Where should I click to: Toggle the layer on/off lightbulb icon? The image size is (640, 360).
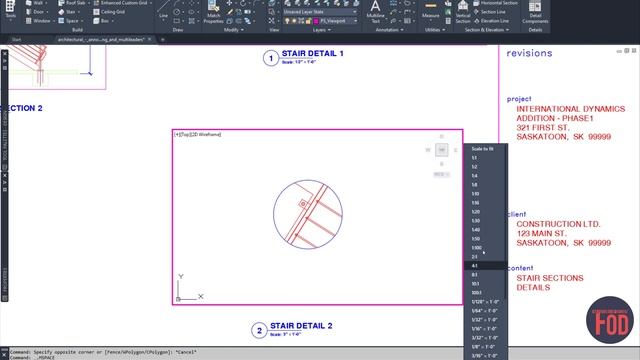[x=287, y=21]
